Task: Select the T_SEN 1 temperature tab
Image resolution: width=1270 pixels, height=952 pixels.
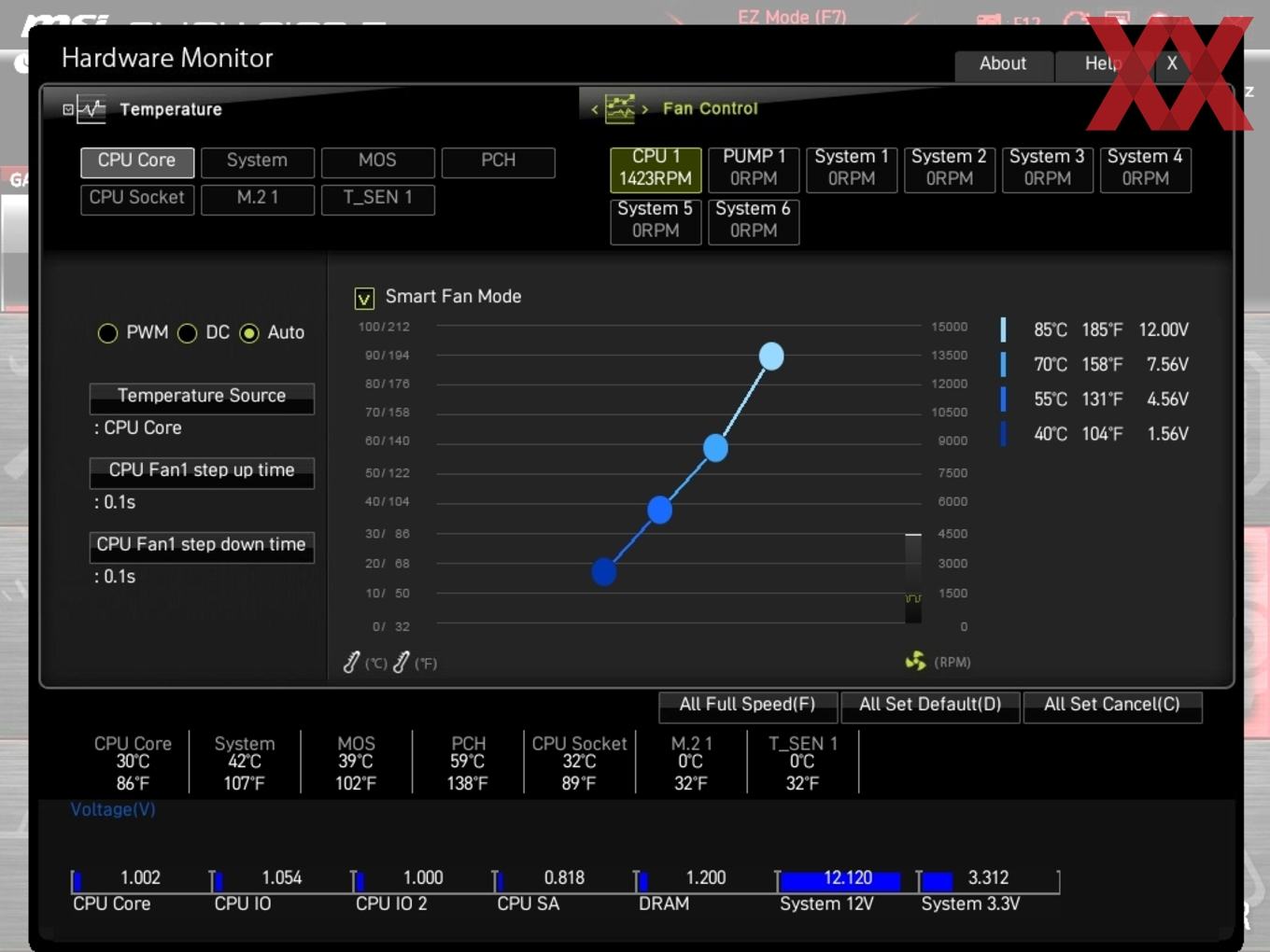Action: coord(378,200)
